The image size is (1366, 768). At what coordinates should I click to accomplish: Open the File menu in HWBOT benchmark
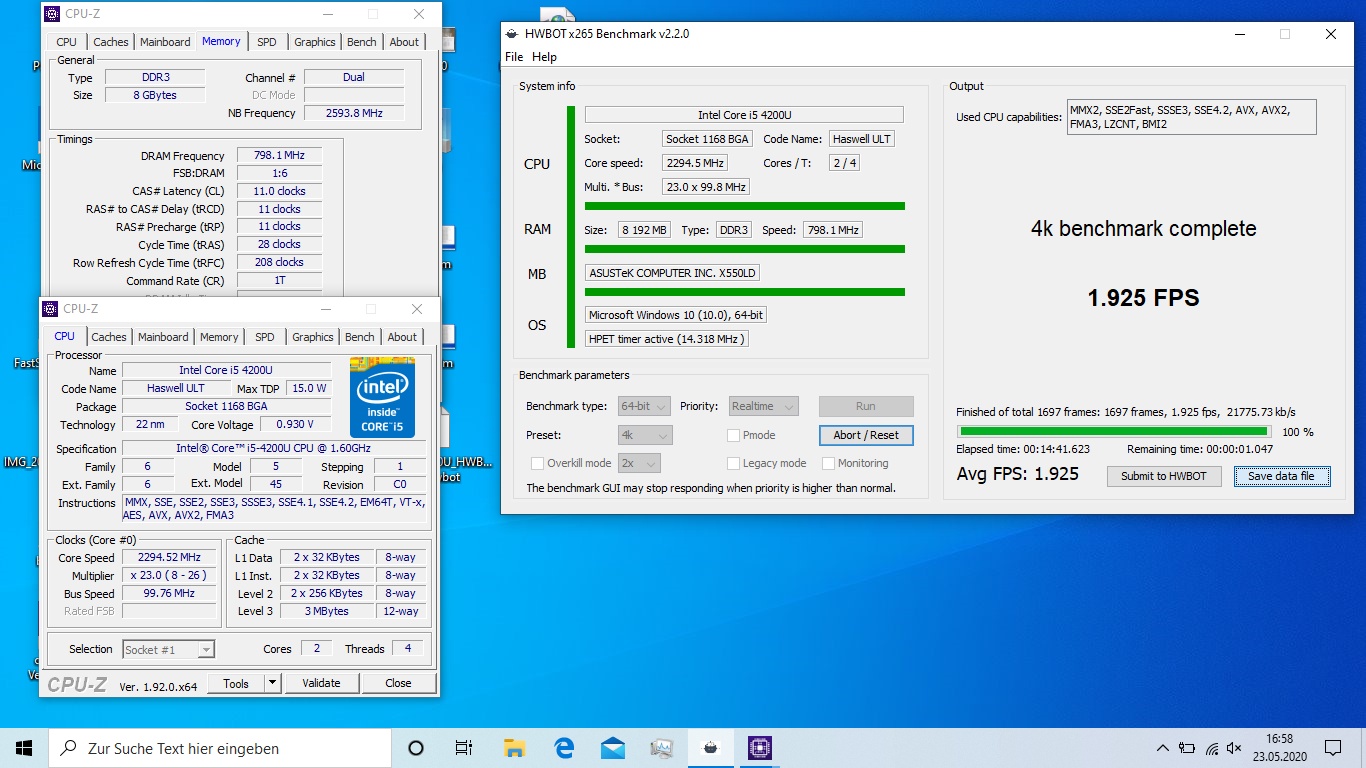pos(514,57)
